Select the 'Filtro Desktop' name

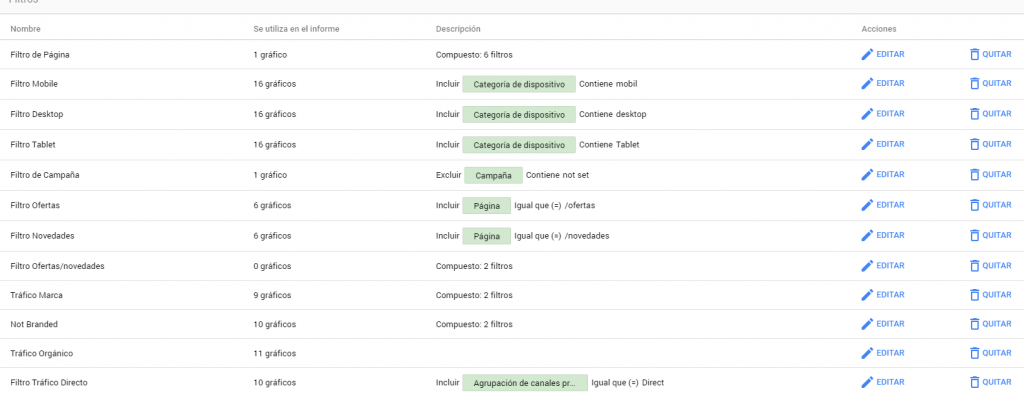click(37, 114)
